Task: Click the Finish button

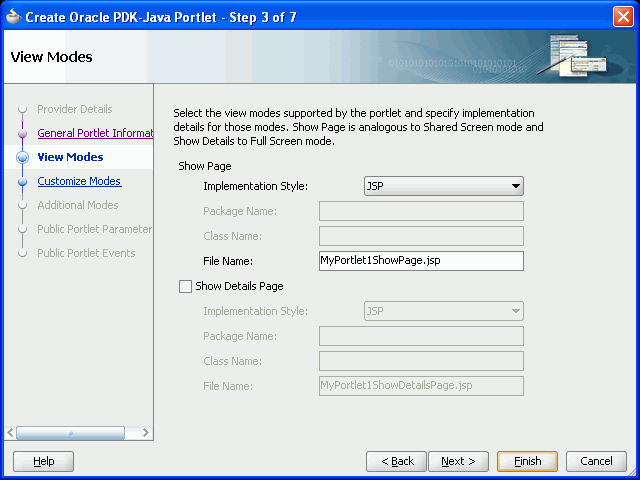Action: 527,461
